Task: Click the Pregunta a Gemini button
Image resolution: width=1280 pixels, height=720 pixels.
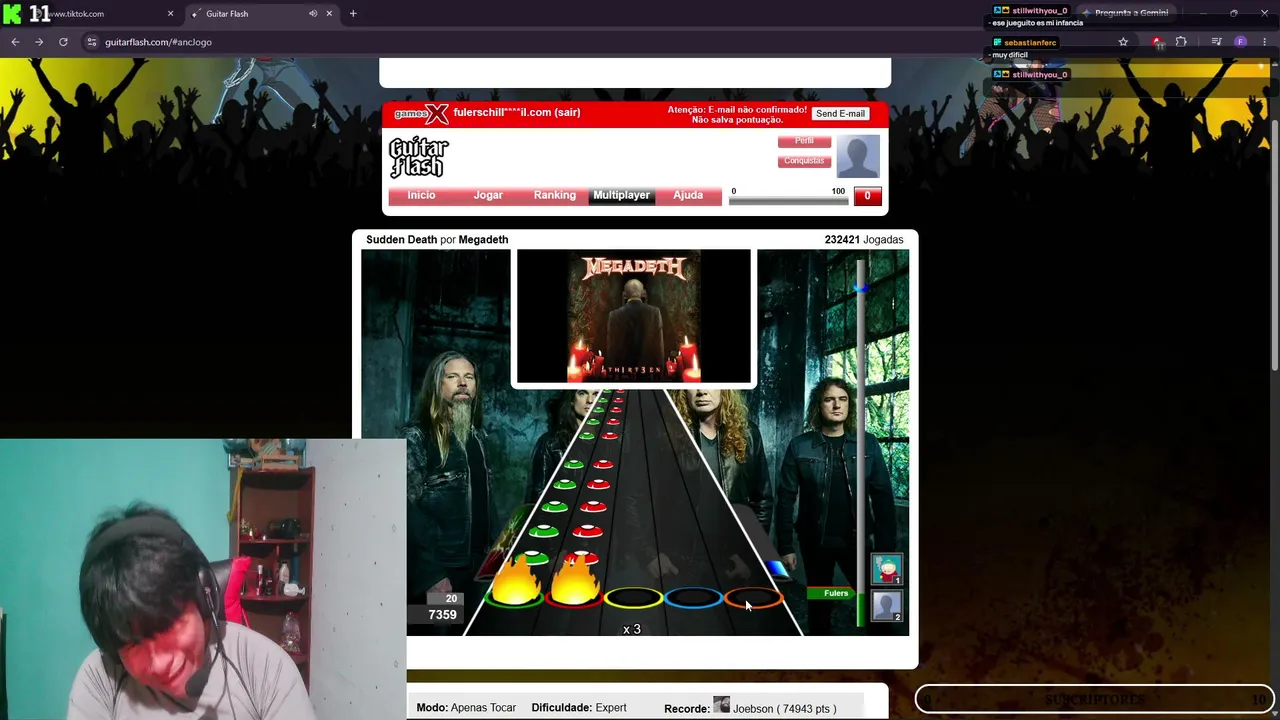Action: coord(1125,13)
